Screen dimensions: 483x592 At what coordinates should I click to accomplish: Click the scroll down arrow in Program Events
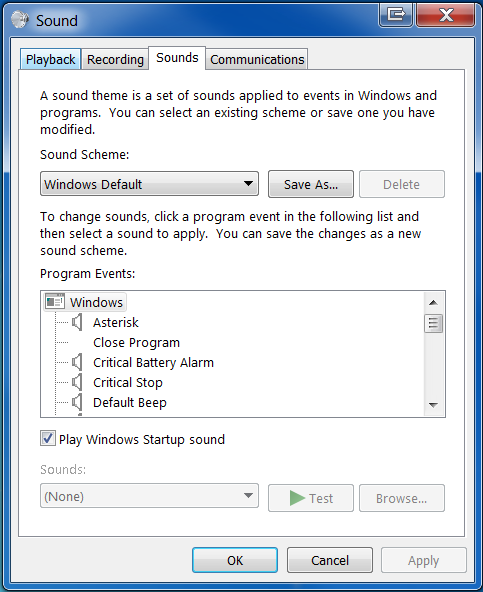click(x=434, y=405)
